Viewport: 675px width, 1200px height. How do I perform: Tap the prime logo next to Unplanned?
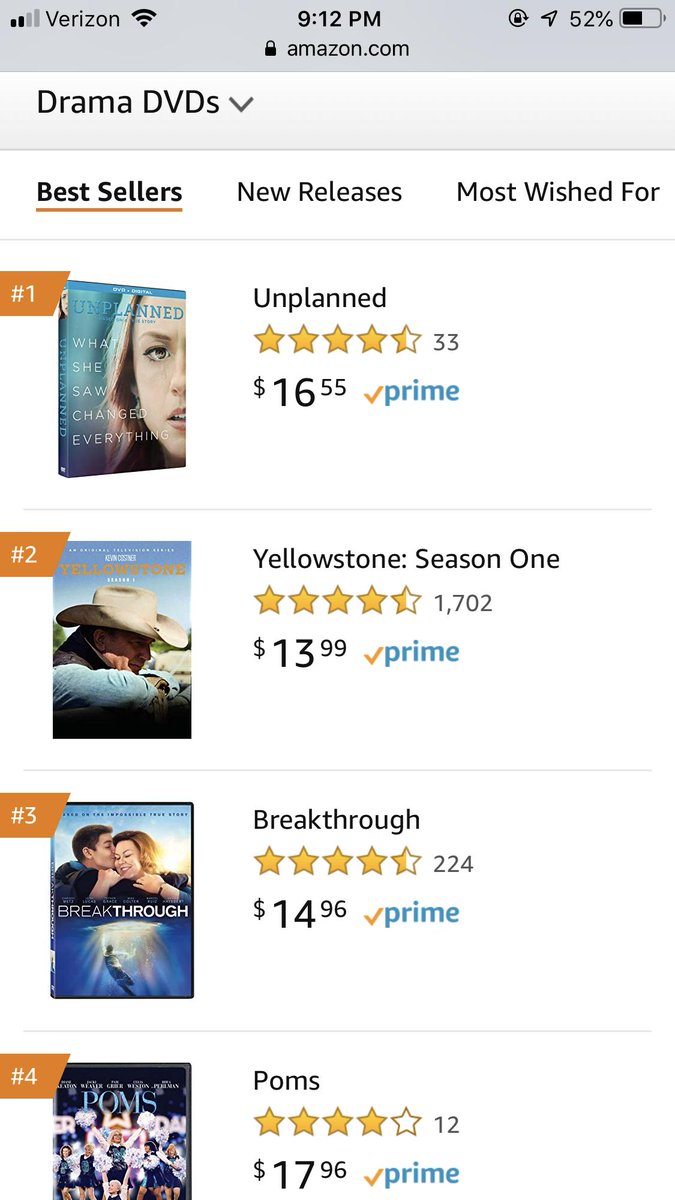point(411,393)
